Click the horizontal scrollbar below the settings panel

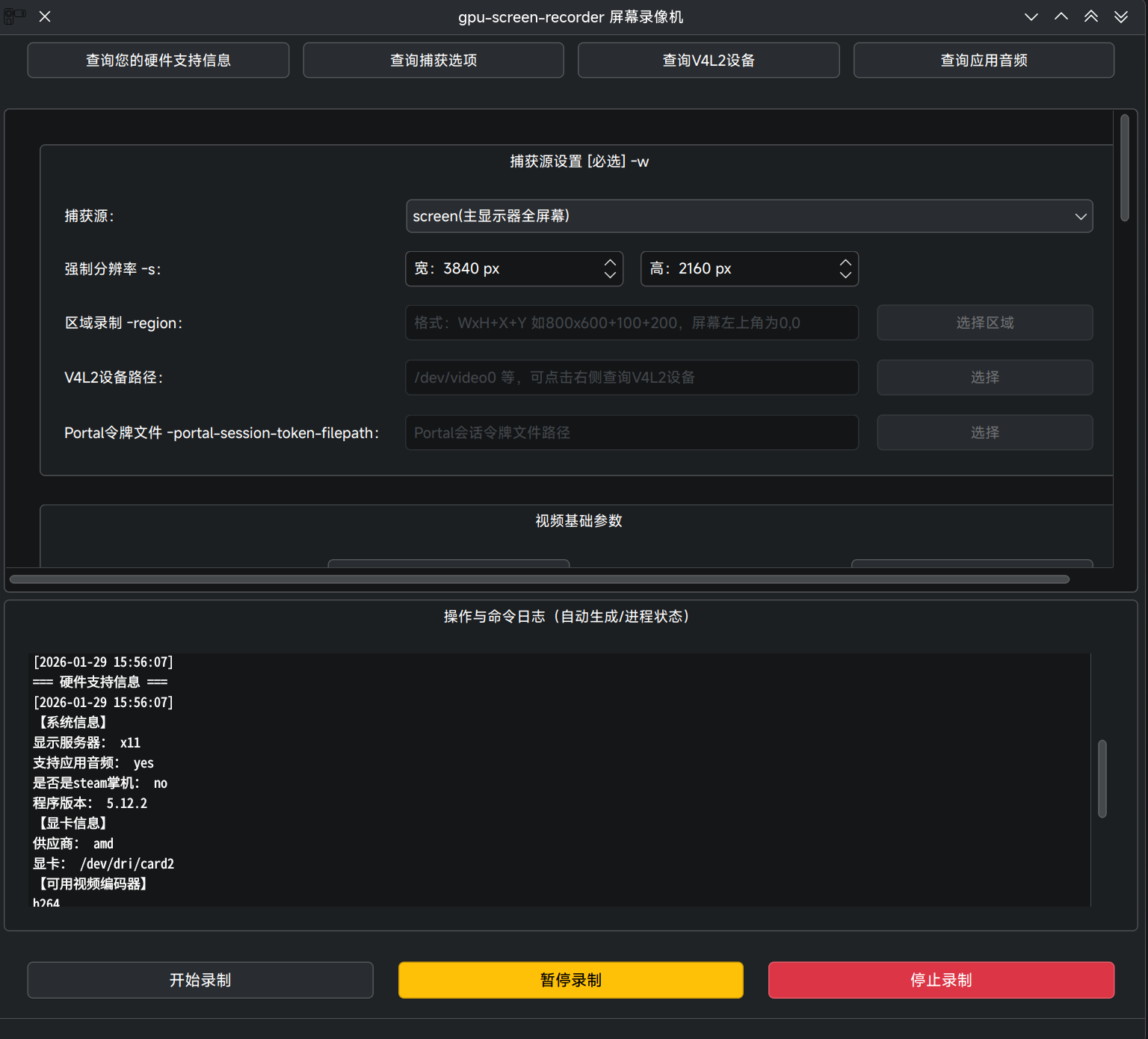point(538,579)
